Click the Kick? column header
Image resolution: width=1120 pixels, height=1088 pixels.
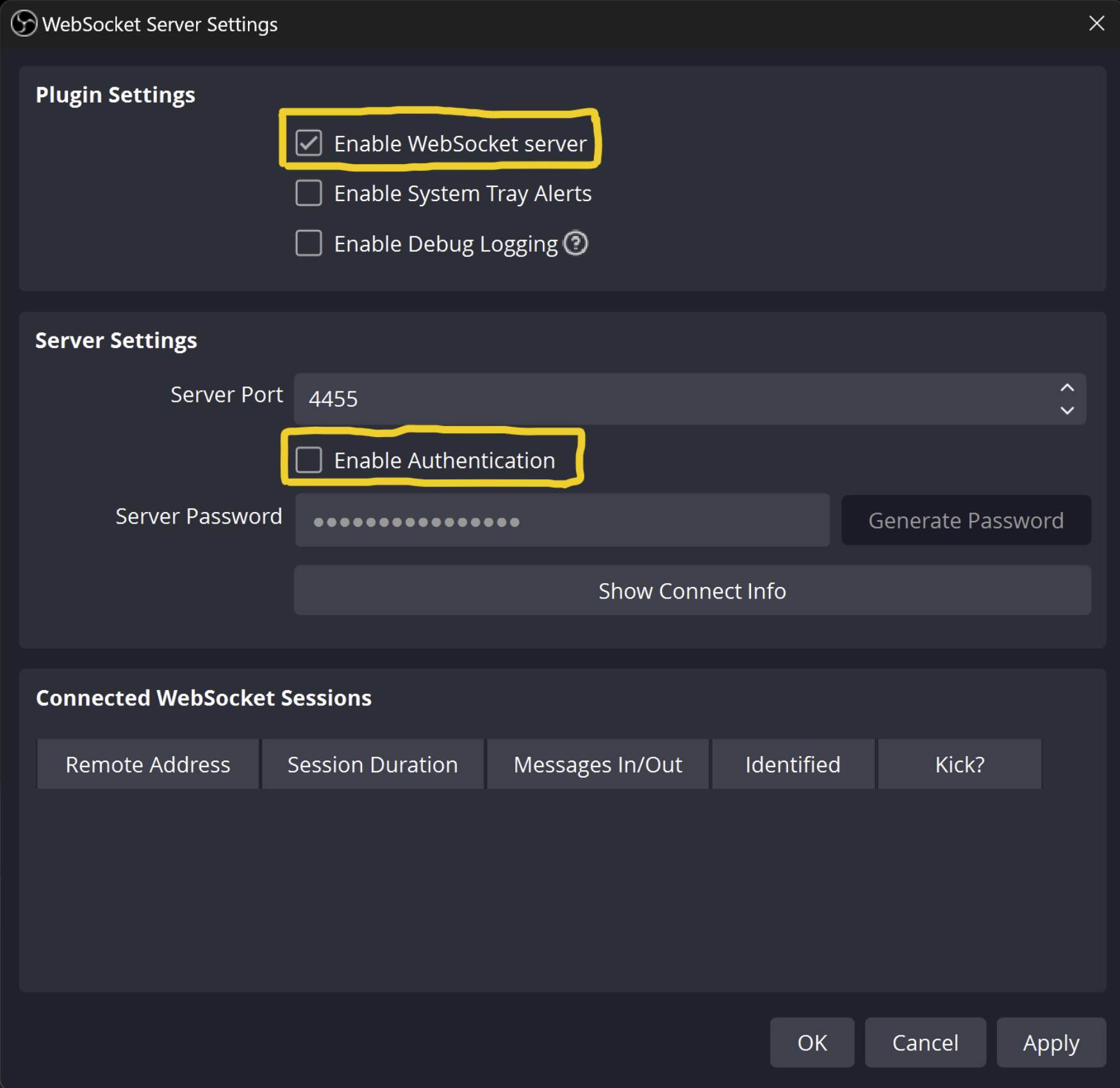pos(959,764)
